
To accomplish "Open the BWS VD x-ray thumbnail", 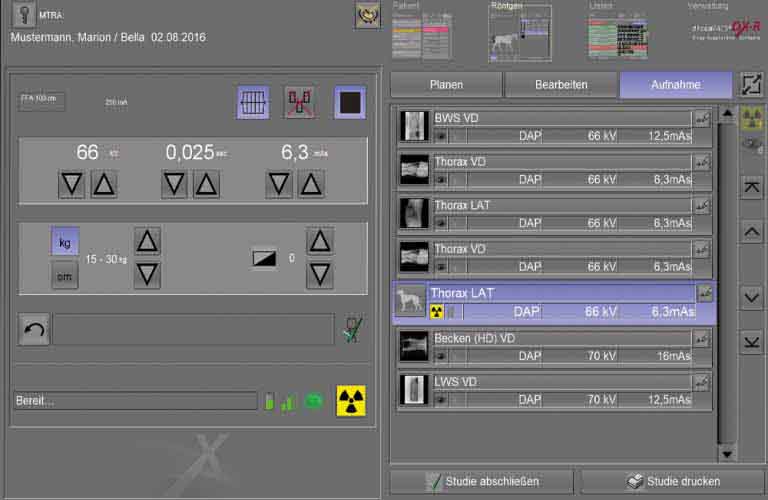I will coord(414,126).
